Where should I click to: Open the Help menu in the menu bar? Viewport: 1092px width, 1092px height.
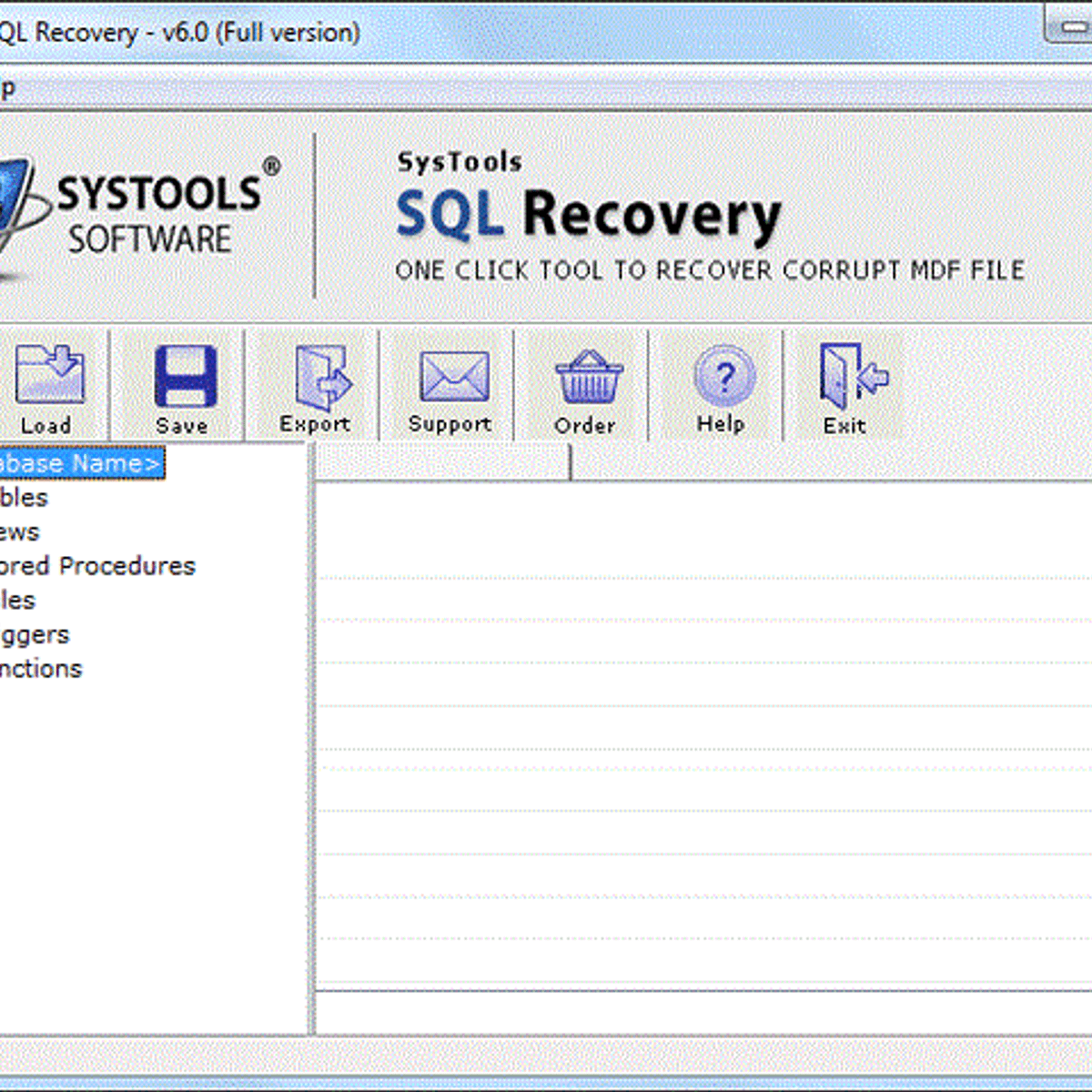(x=7, y=89)
